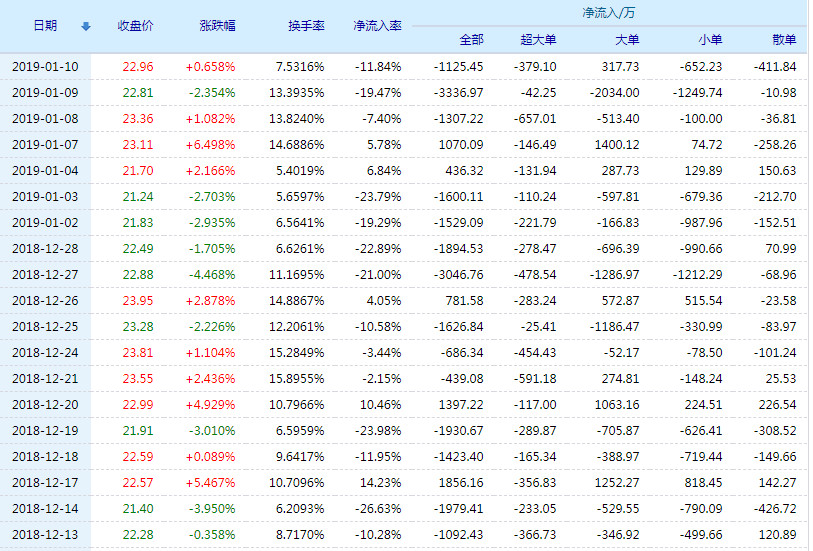Choose the 大单 sub-column header

pos(627,40)
